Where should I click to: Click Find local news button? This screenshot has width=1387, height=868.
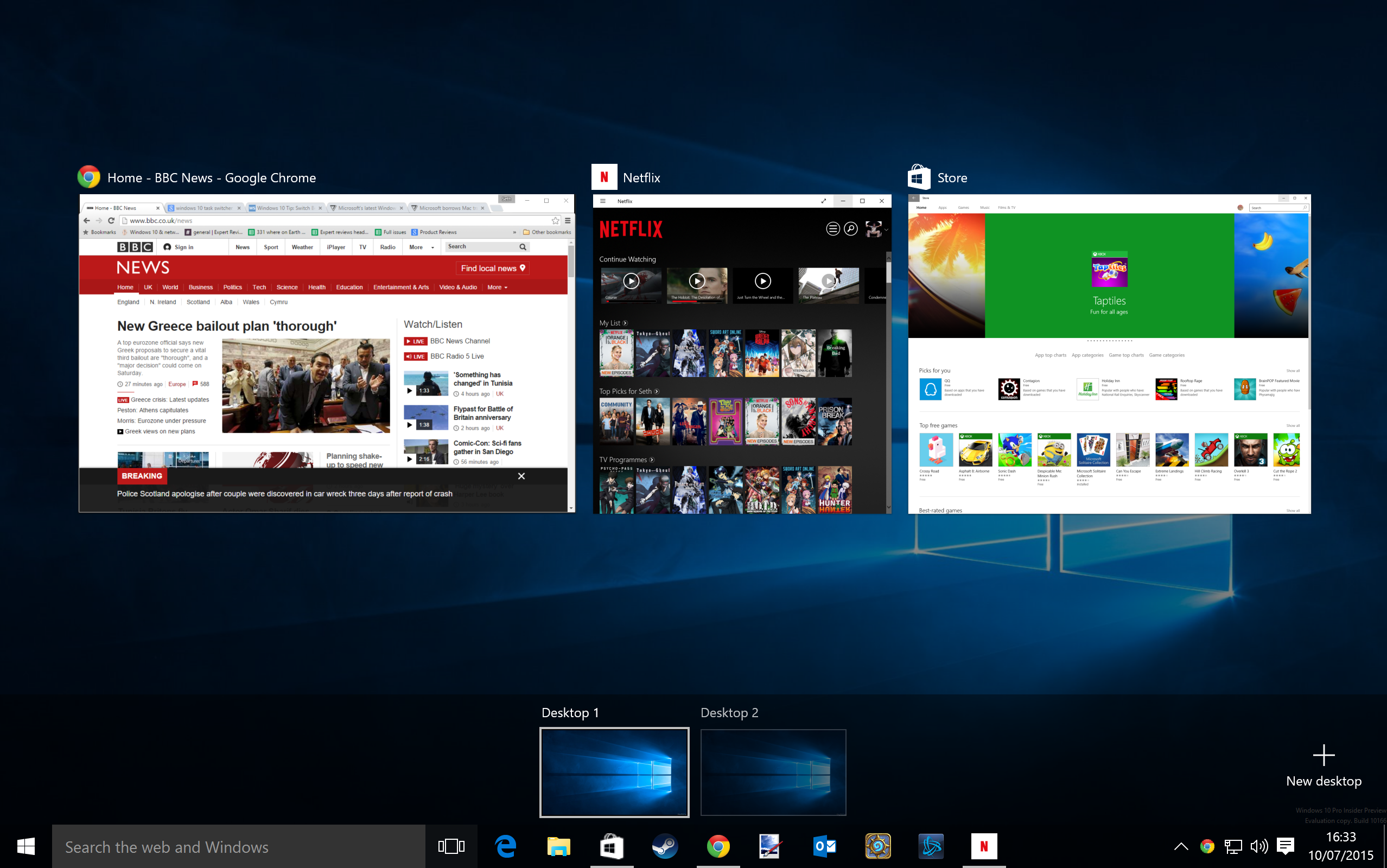(x=493, y=268)
